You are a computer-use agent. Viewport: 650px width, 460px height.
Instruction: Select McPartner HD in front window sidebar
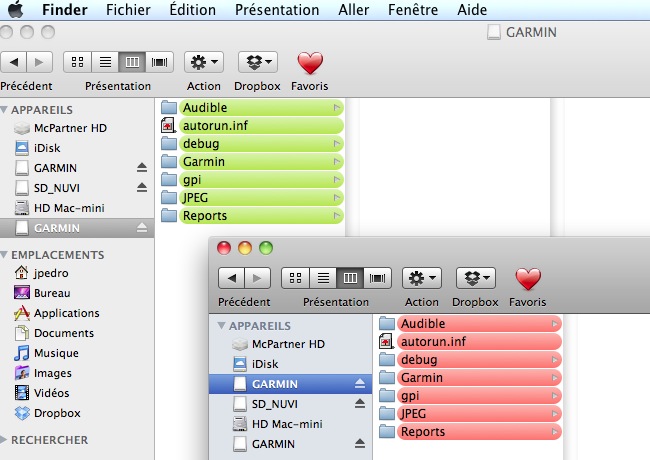pos(291,344)
